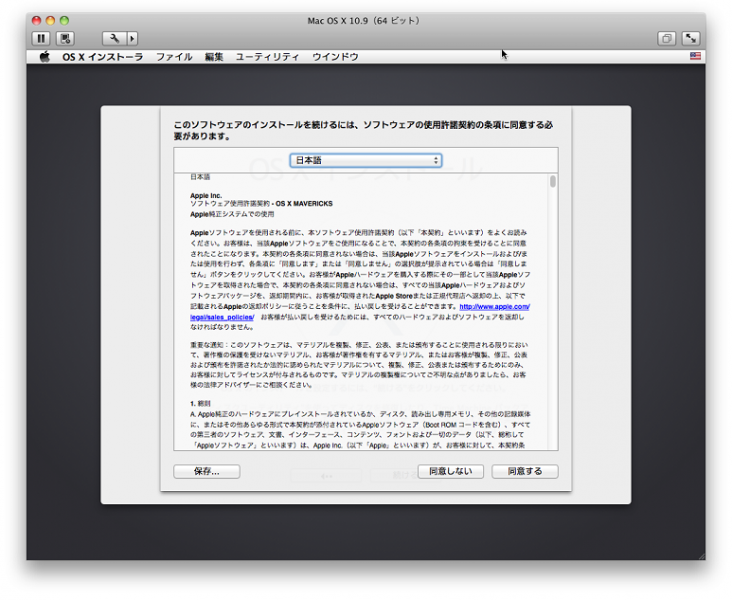This screenshot has width=732, height=600.
Task: Expand the arrow next to wrench icon
Action: point(132,38)
